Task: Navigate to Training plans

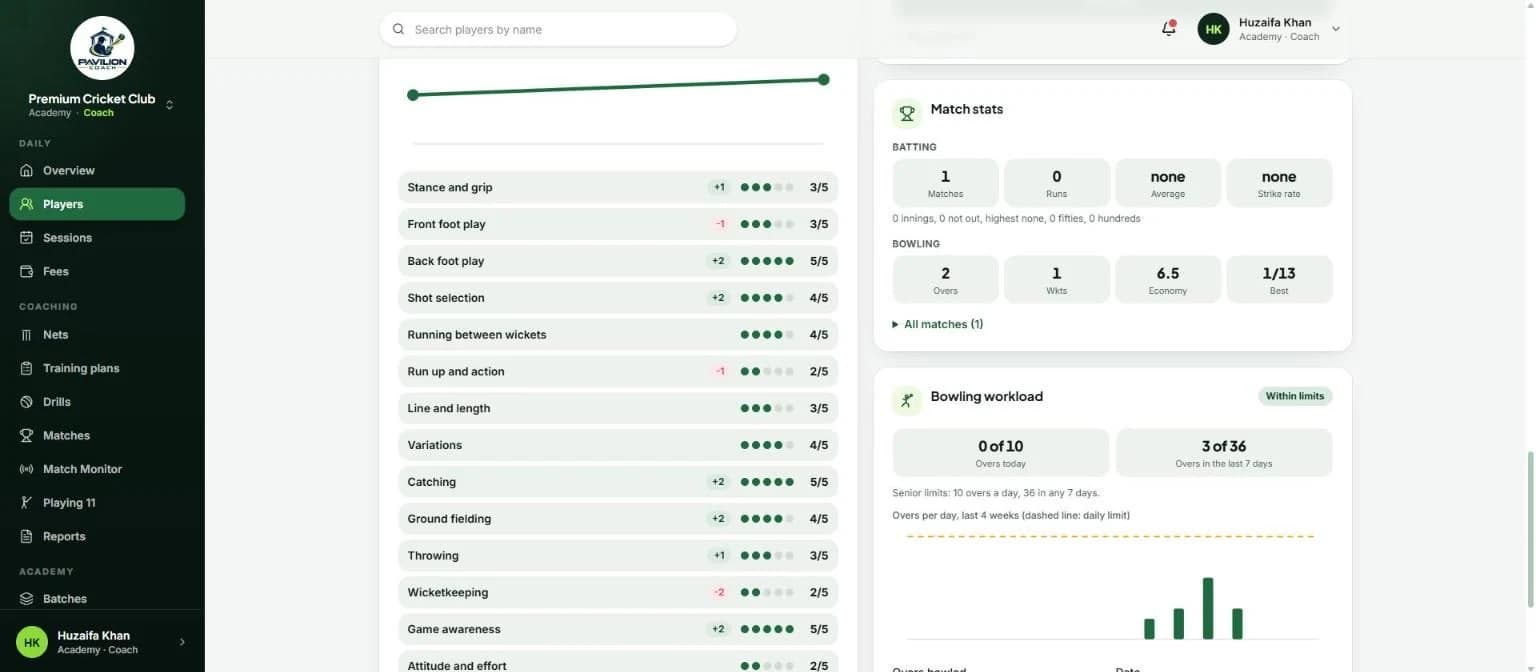Action: [x=97, y=368]
